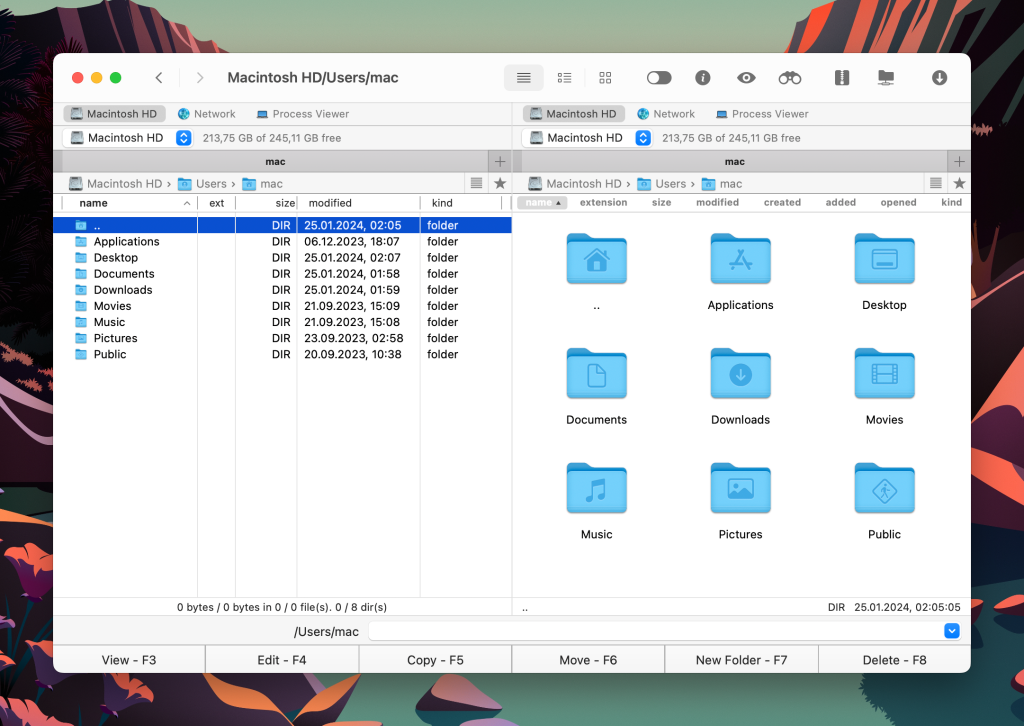Expand the command line history dropdown
The image size is (1024, 726).
[x=952, y=631]
